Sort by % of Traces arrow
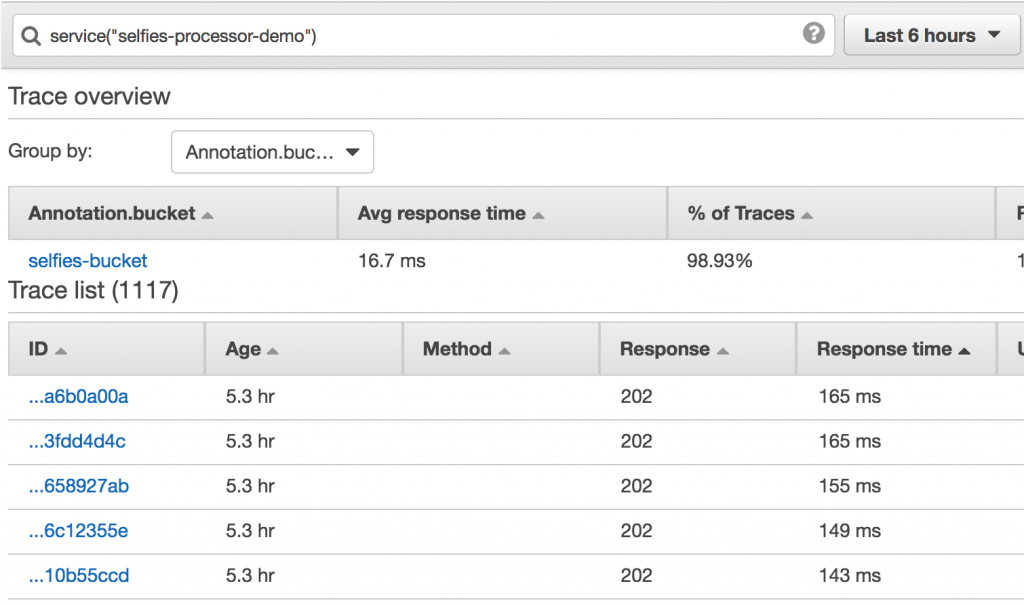The height and width of the screenshot is (605, 1024). pyautogui.click(x=807, y=216)
